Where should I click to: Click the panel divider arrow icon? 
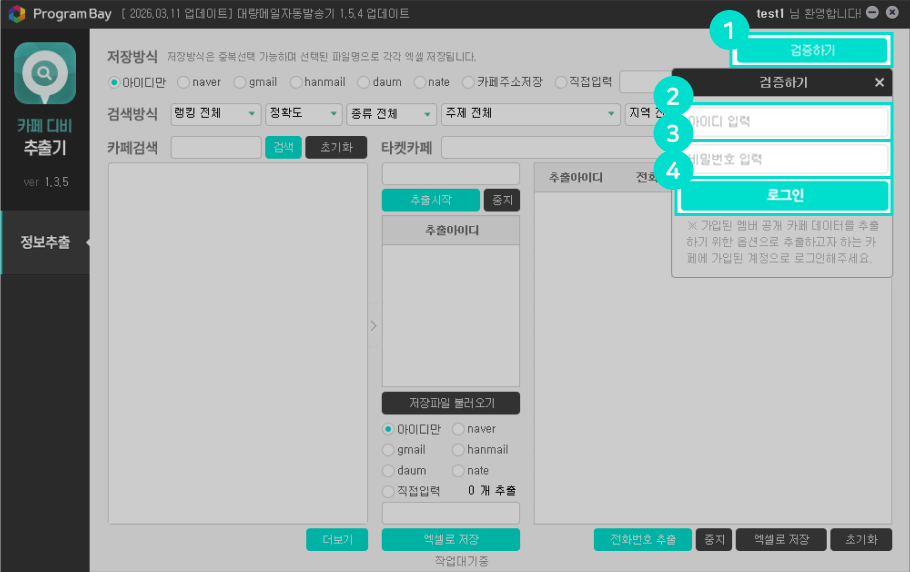tap(374, 325)
